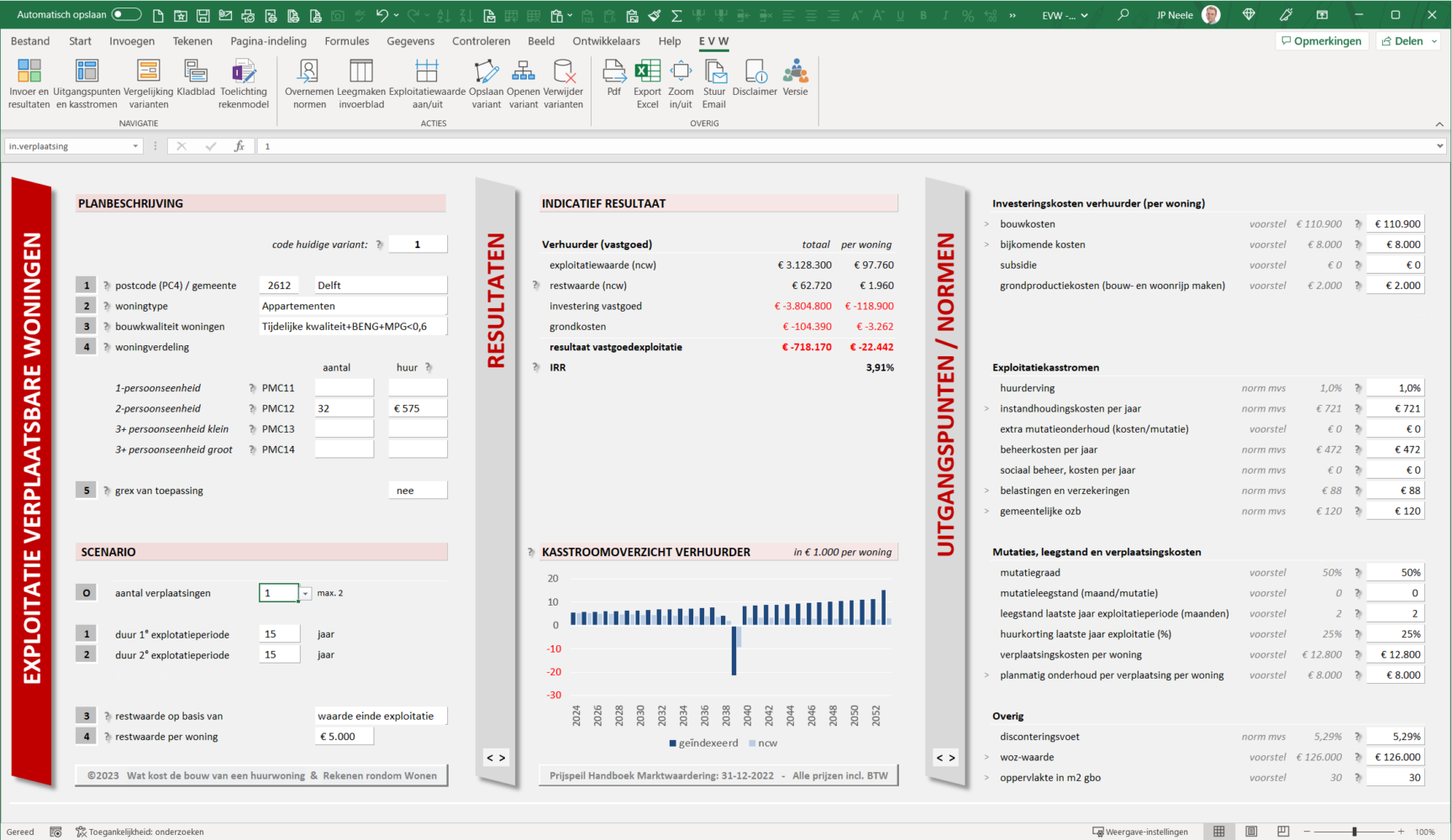Screen dimensions: 1452x840
Task: Click the diamond premium icon
Action: (1249, 15)
